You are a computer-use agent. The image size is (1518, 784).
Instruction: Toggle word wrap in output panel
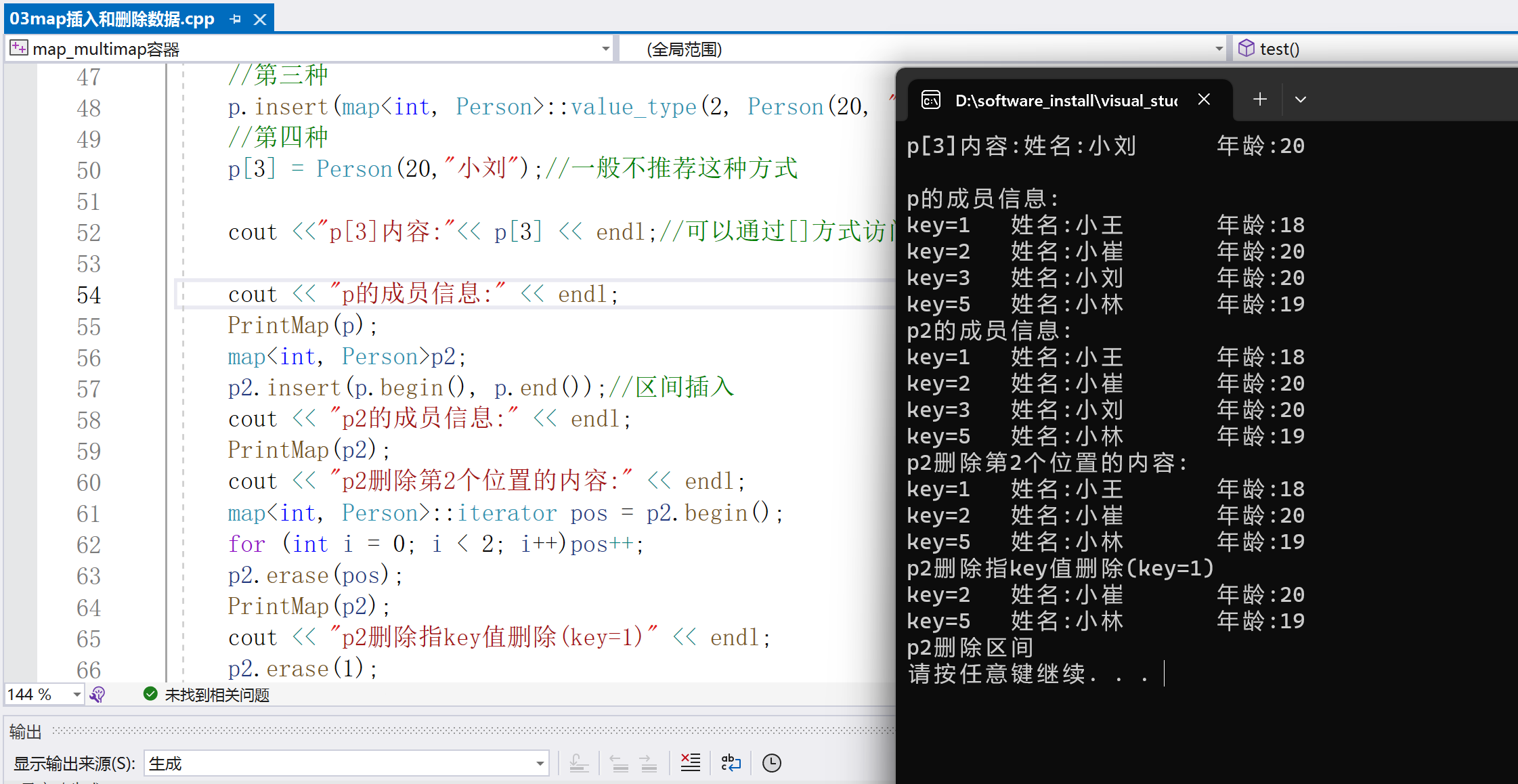731,763
